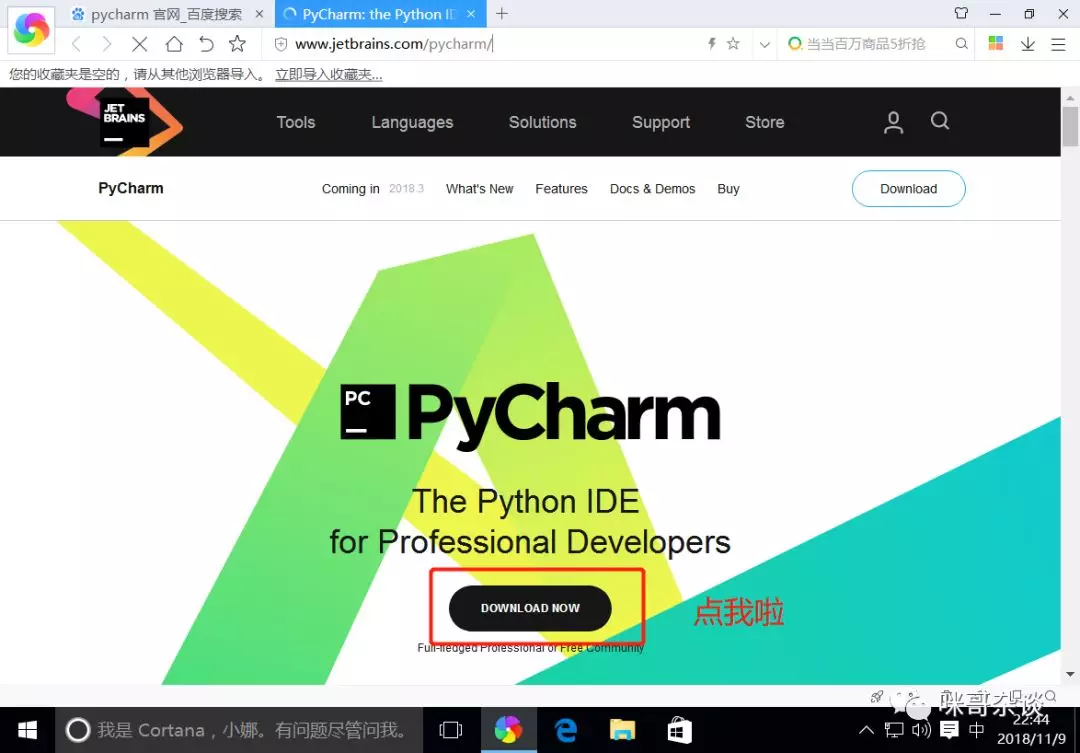
Task: Open a new tab with plus button
Action: coord(502,14)
